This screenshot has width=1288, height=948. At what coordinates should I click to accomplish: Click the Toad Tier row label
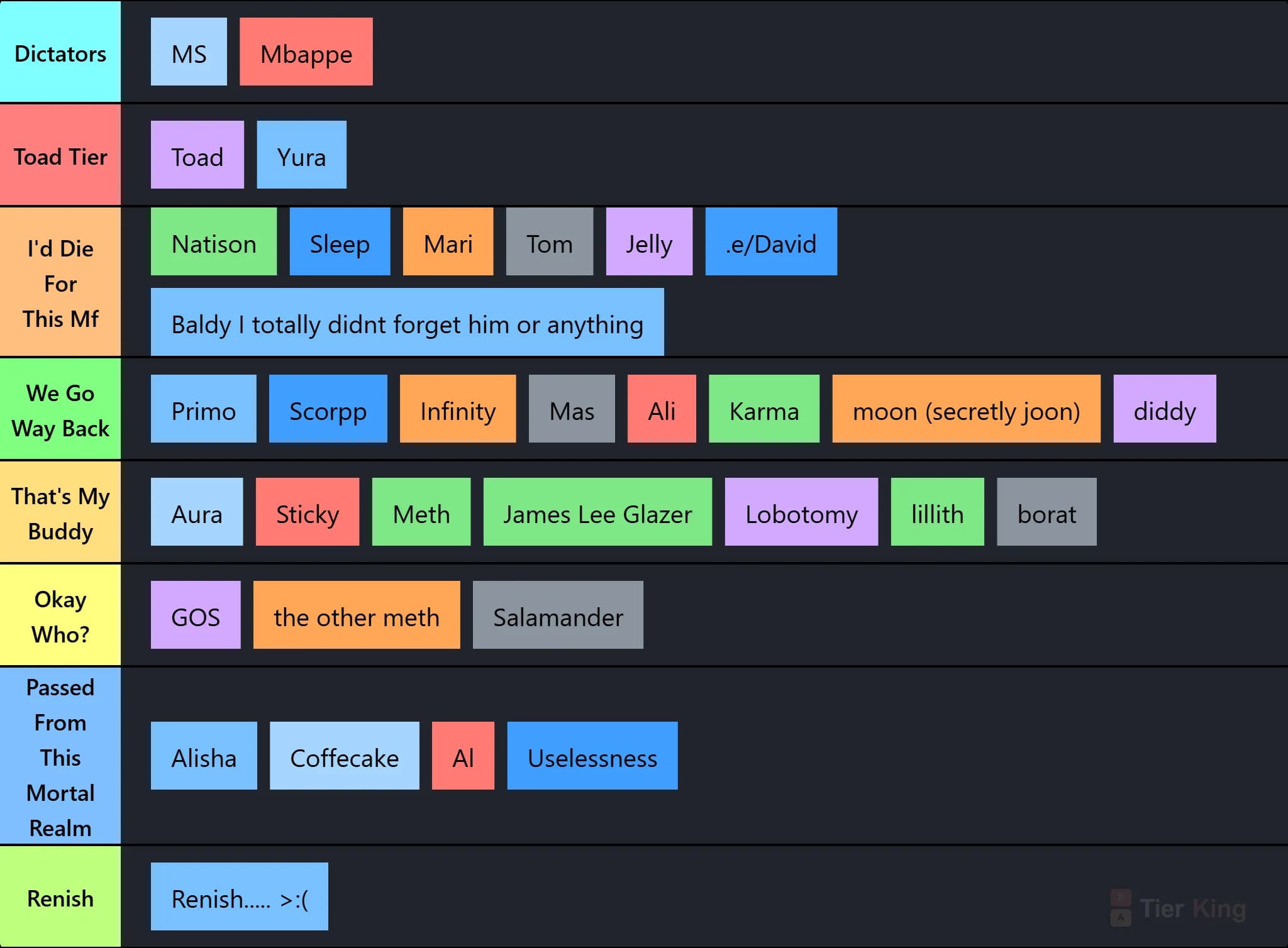click(x=60, y=155)
